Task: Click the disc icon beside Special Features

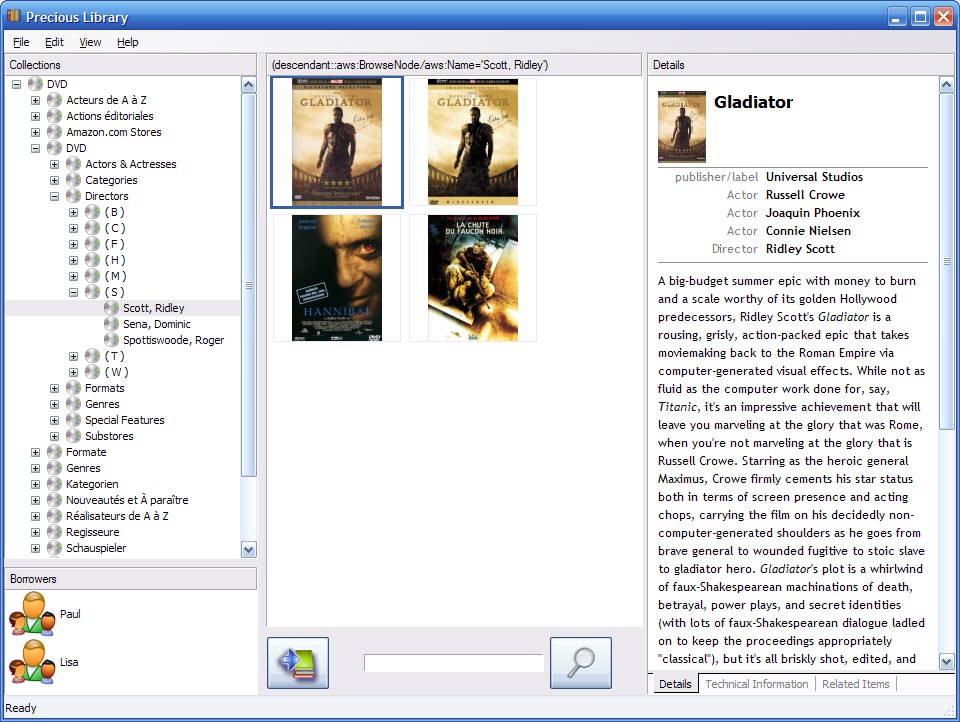Action: 73,419
